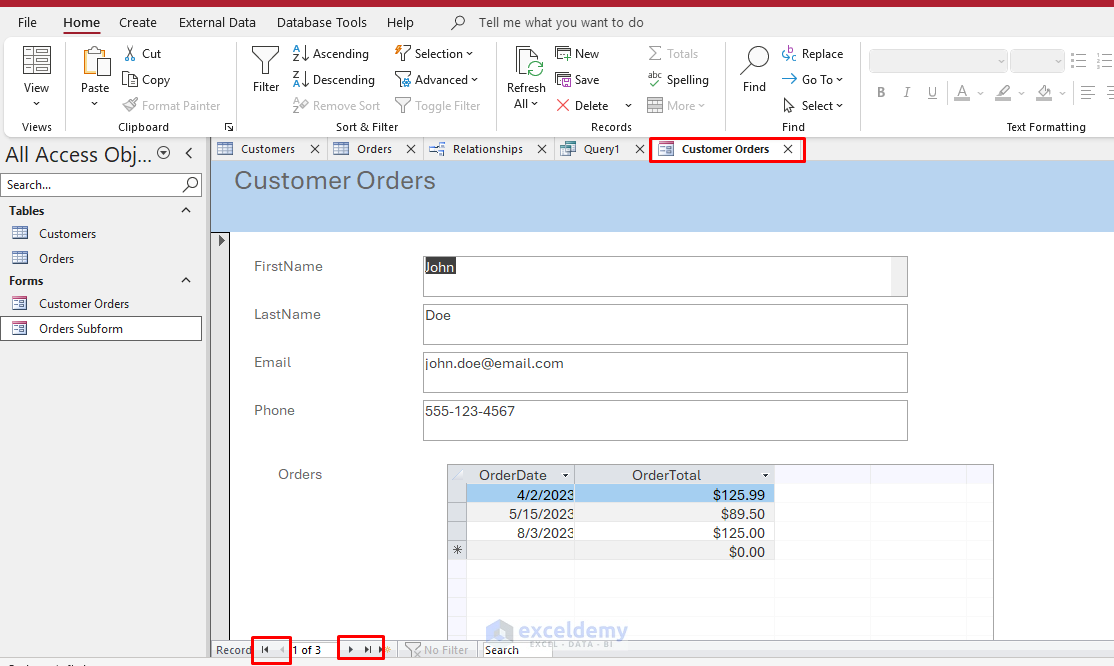
Task: Switch to the Create ribbon tab
Action: pyautogui.click(x=138, y=23)
